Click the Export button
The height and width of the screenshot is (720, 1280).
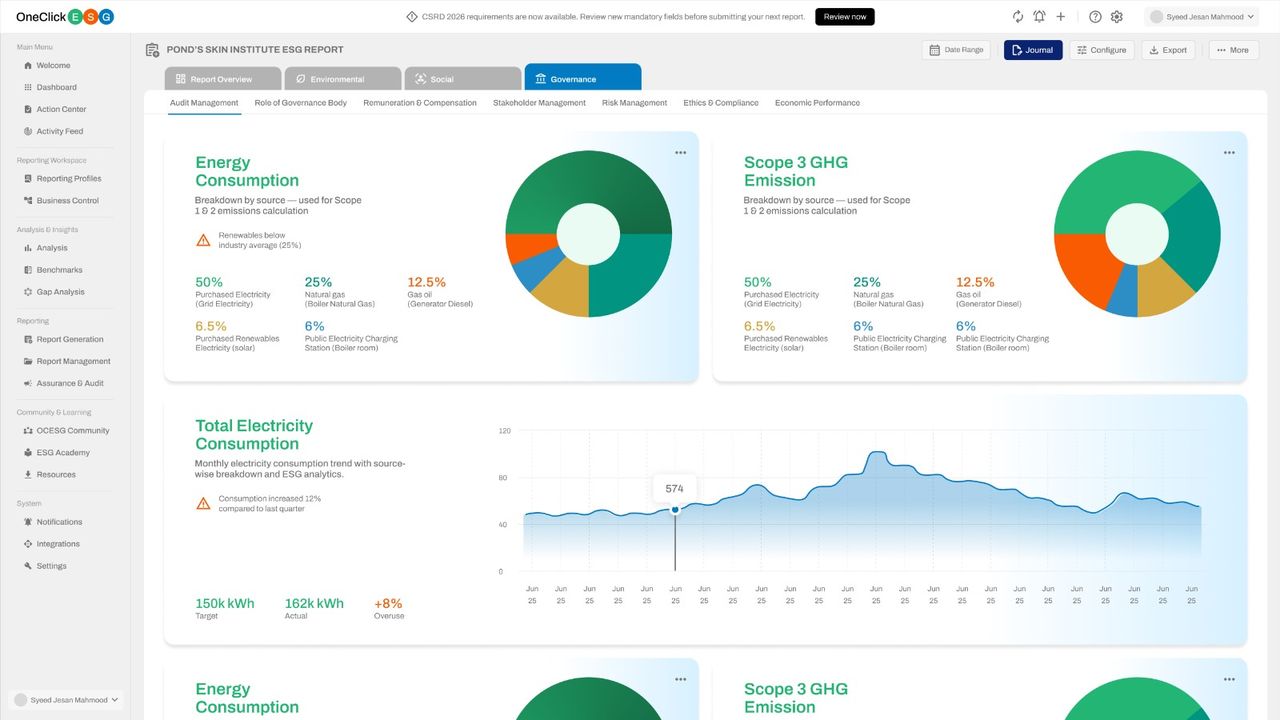pos(1167,50)
